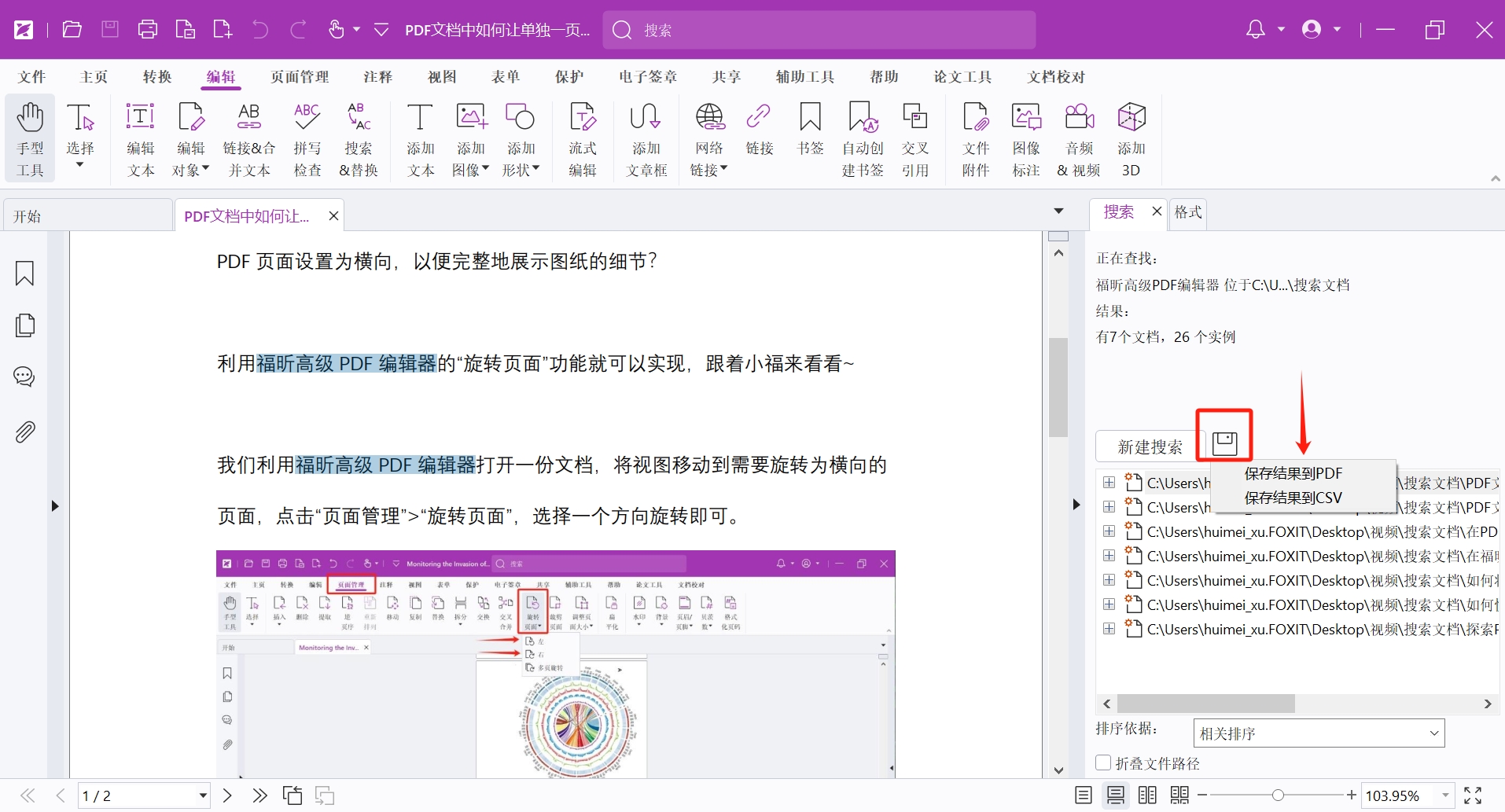Image resolution: width=1505 pixels, height=812 pixels.
Task: Switch to continuous page view mode
Action: 1115,795
